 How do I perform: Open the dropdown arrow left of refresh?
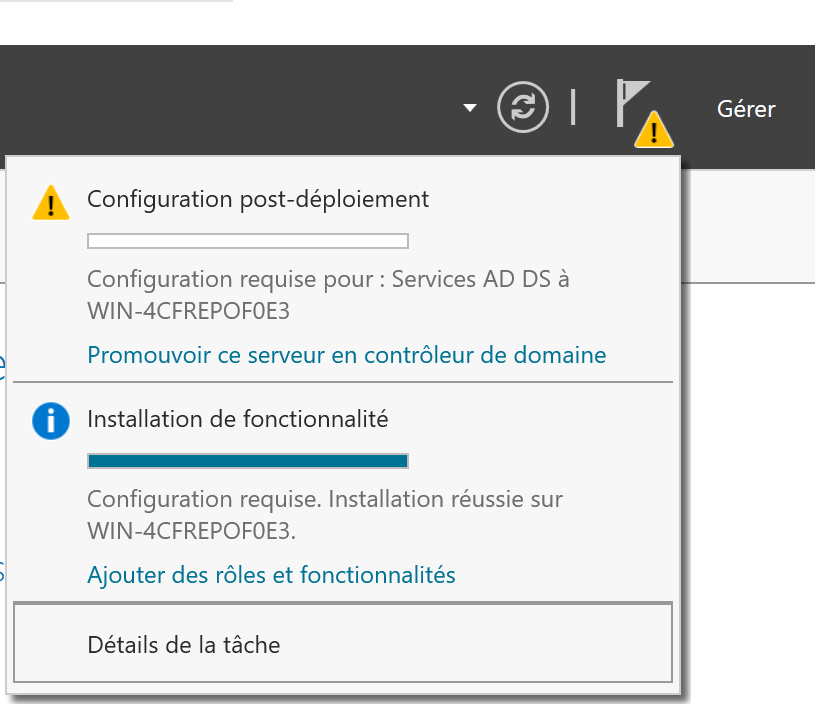[470, 107]
